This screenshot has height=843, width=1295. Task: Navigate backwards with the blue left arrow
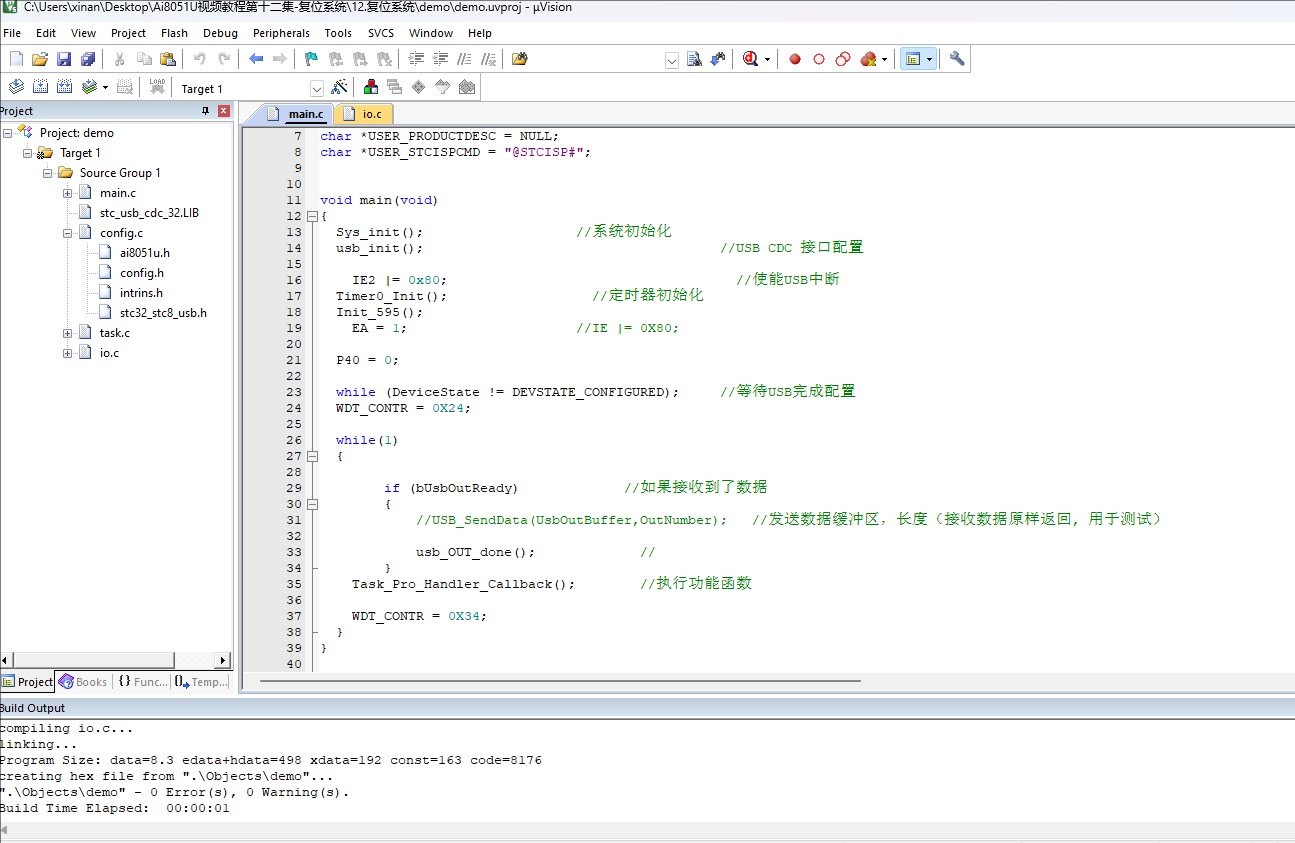[256, 59]
